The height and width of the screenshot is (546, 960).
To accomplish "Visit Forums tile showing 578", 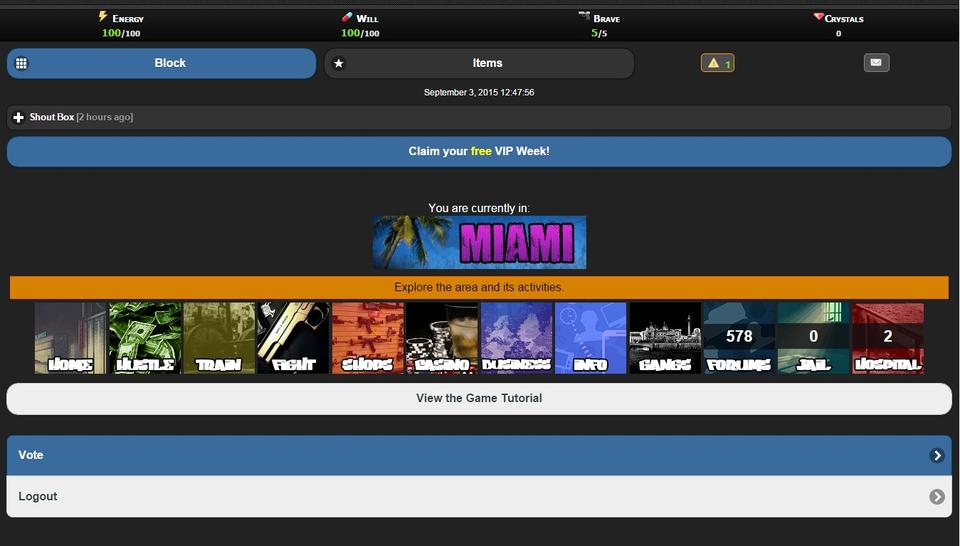I will 739,338.
